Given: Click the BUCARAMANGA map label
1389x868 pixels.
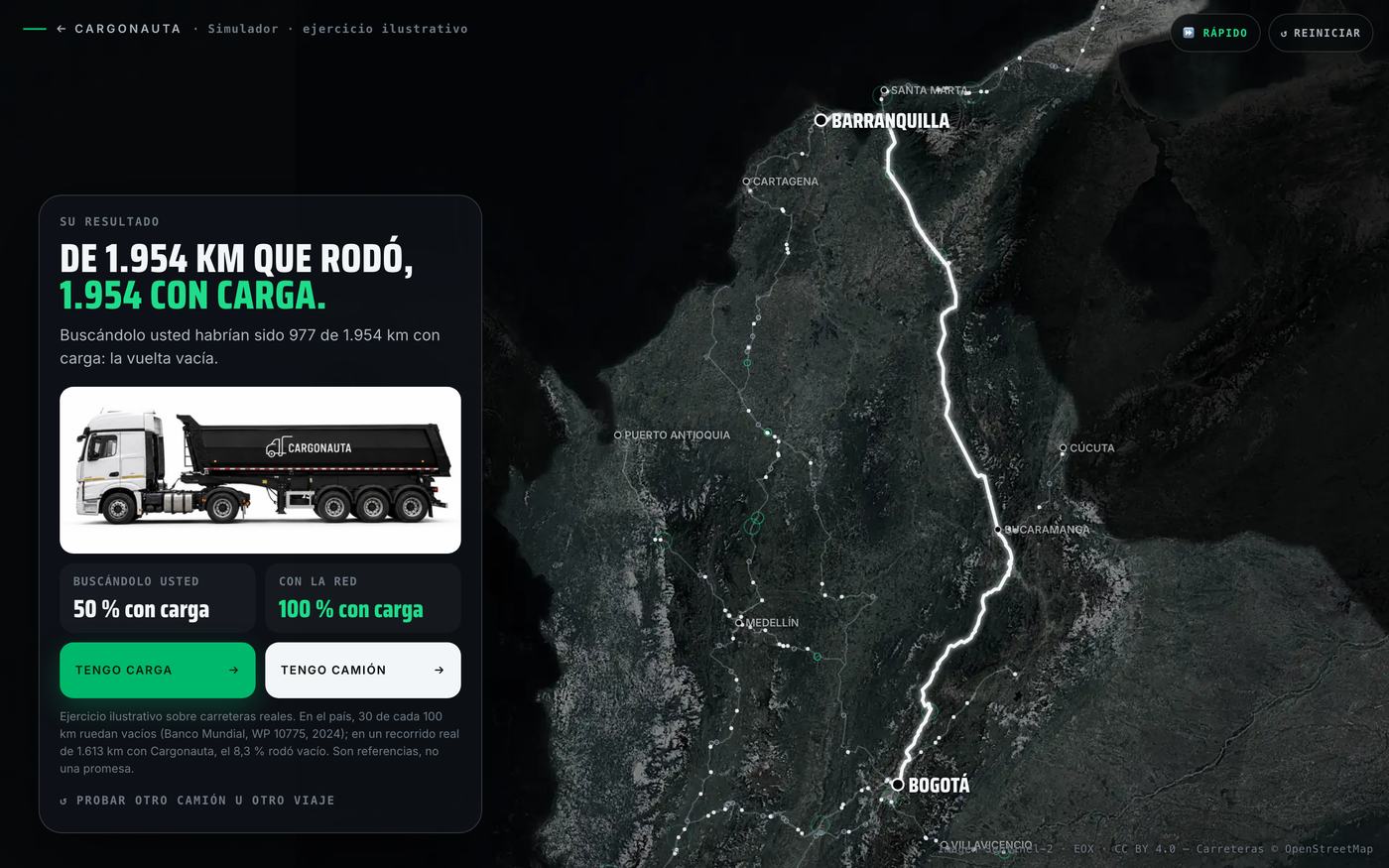Looking at the screenshot, I should (x=1048, y=530).
